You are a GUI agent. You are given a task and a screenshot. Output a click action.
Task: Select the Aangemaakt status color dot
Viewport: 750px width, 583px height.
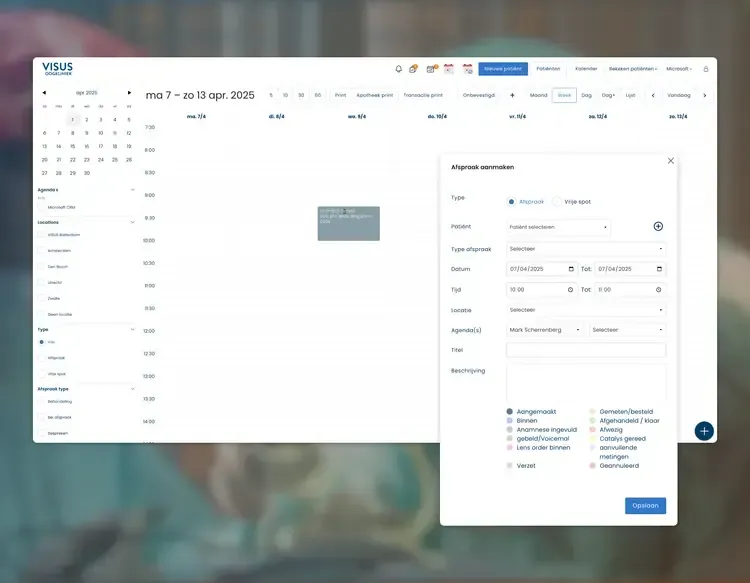[x=510, y=411]
